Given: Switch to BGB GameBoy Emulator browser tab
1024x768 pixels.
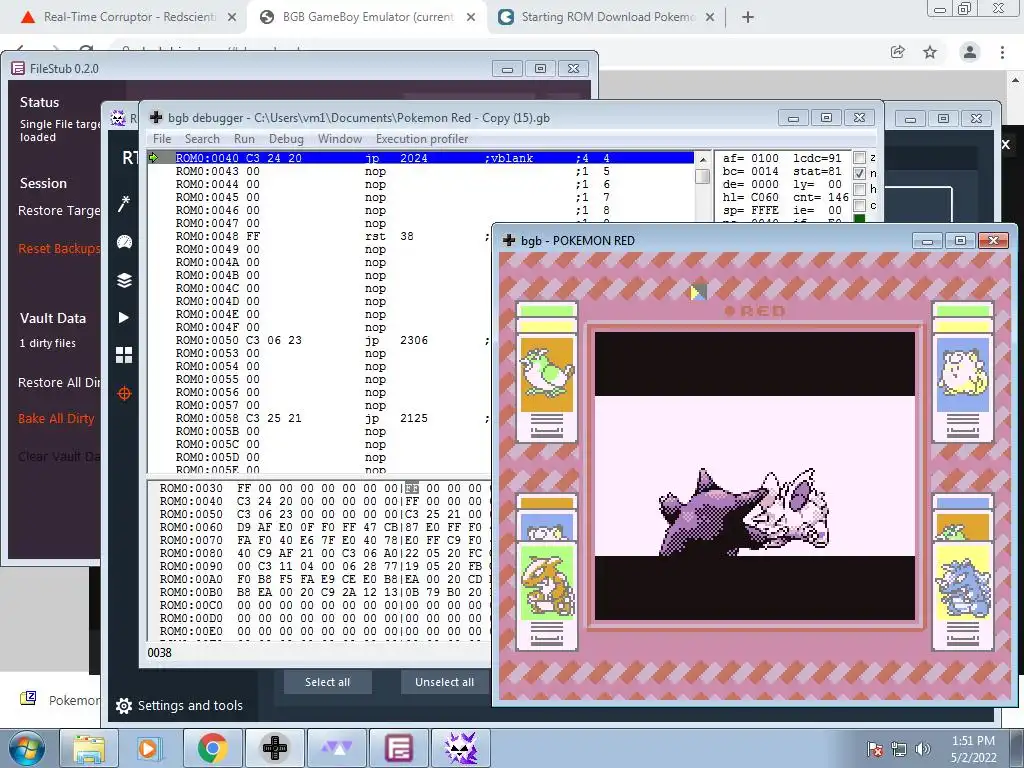Looking at the screenshot, I should tap(367, 17).
